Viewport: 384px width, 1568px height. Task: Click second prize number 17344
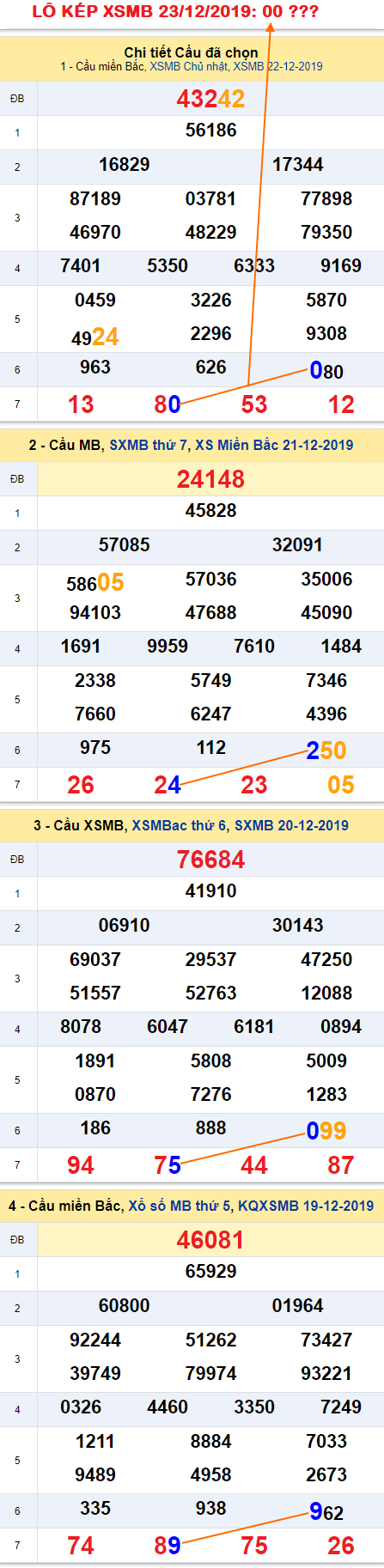click(298, 165)
